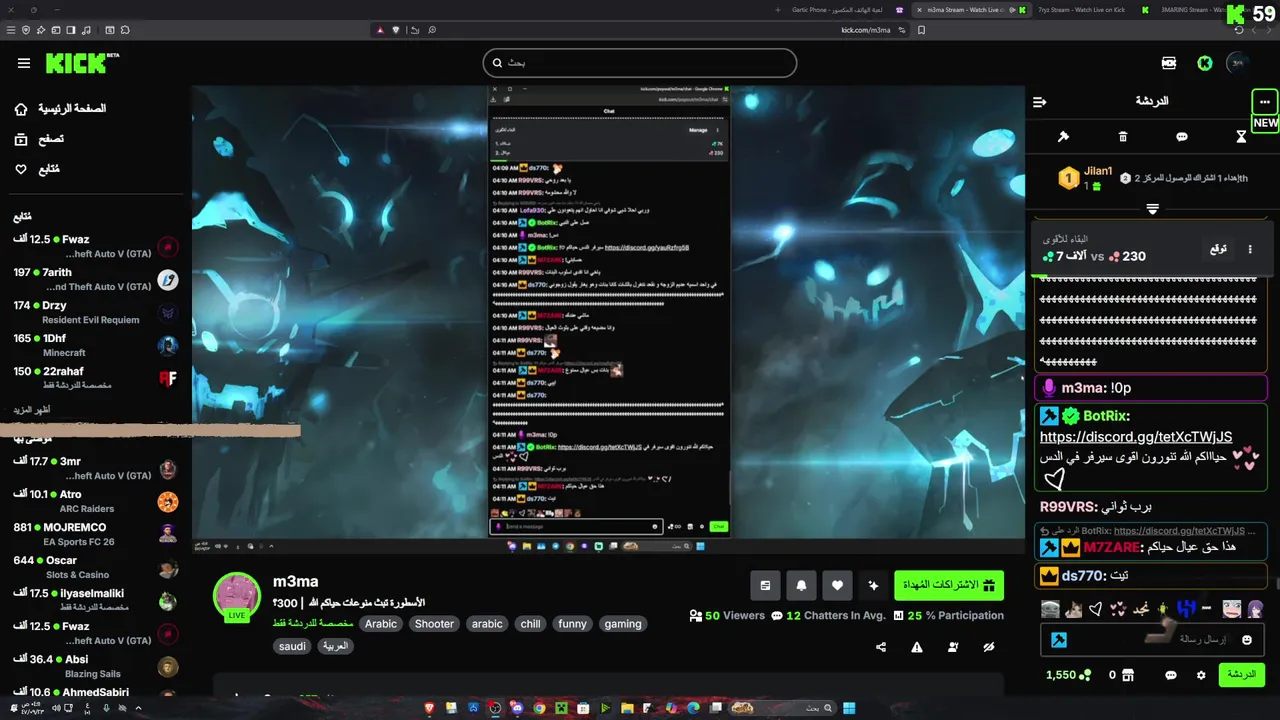
Task: Open chat settings gear icon
Action: pyautogui.click(x=1201, y=675)
